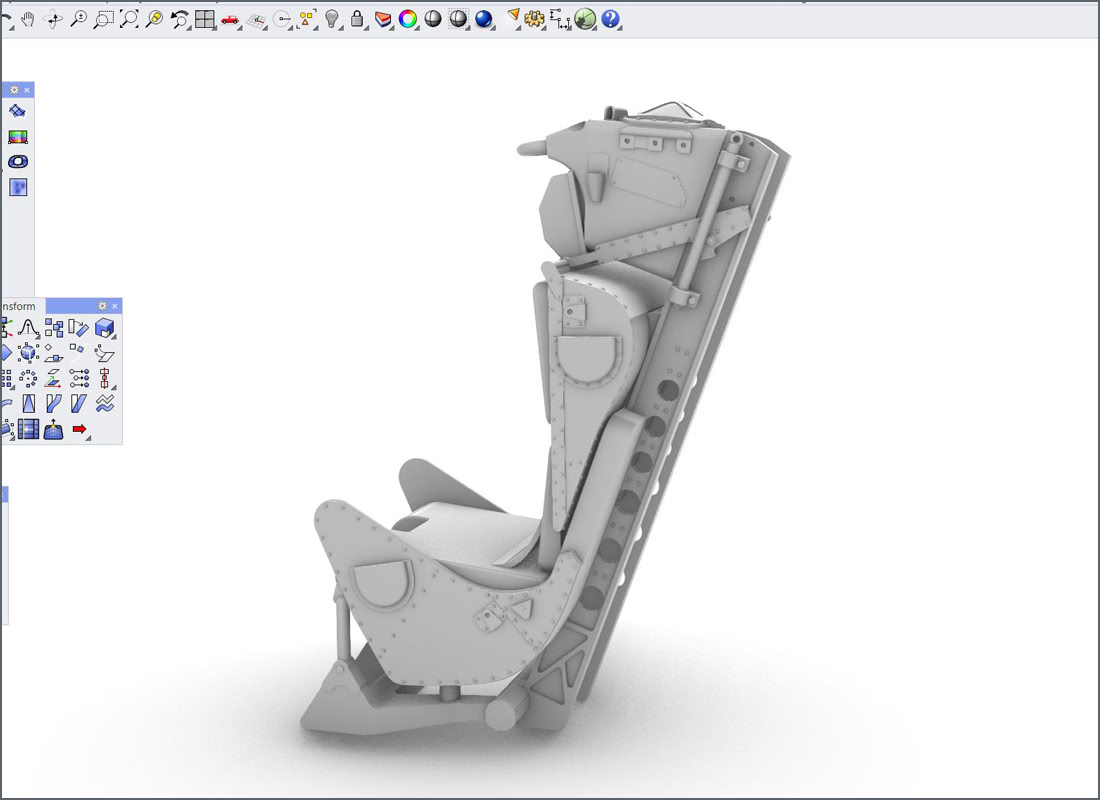Screen dimensions: 1100x800
Task: Open Options with the gear cog icon
Action: coord(533,18)
